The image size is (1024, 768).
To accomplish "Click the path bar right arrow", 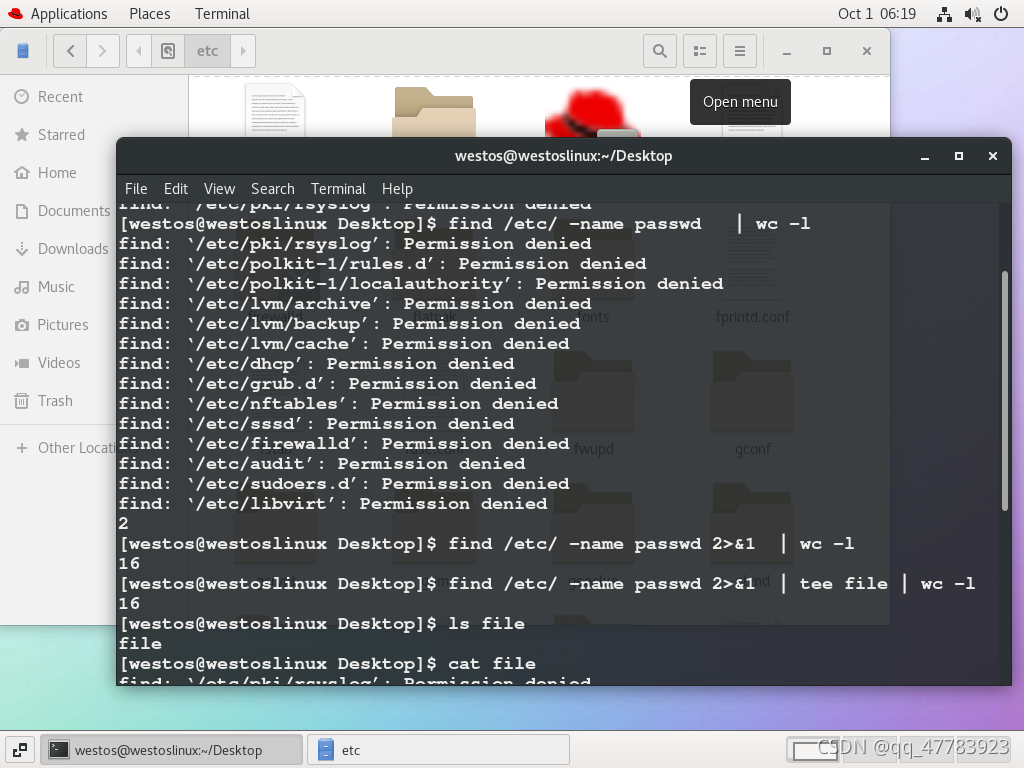I will click(x=243, y=51).
